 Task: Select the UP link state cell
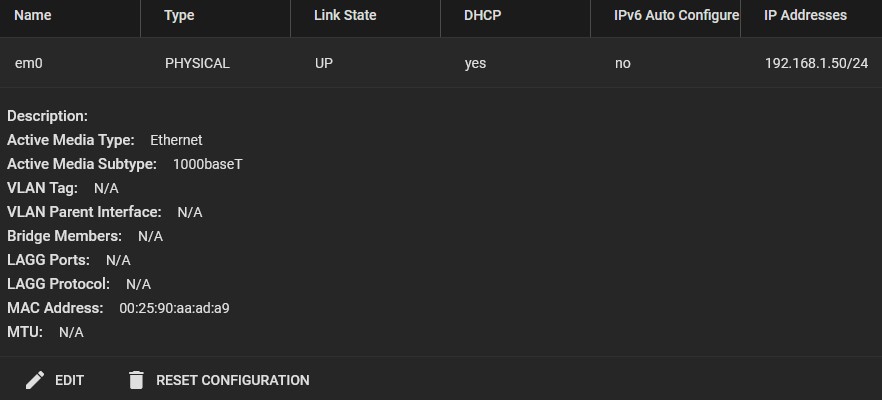(323, 64)
